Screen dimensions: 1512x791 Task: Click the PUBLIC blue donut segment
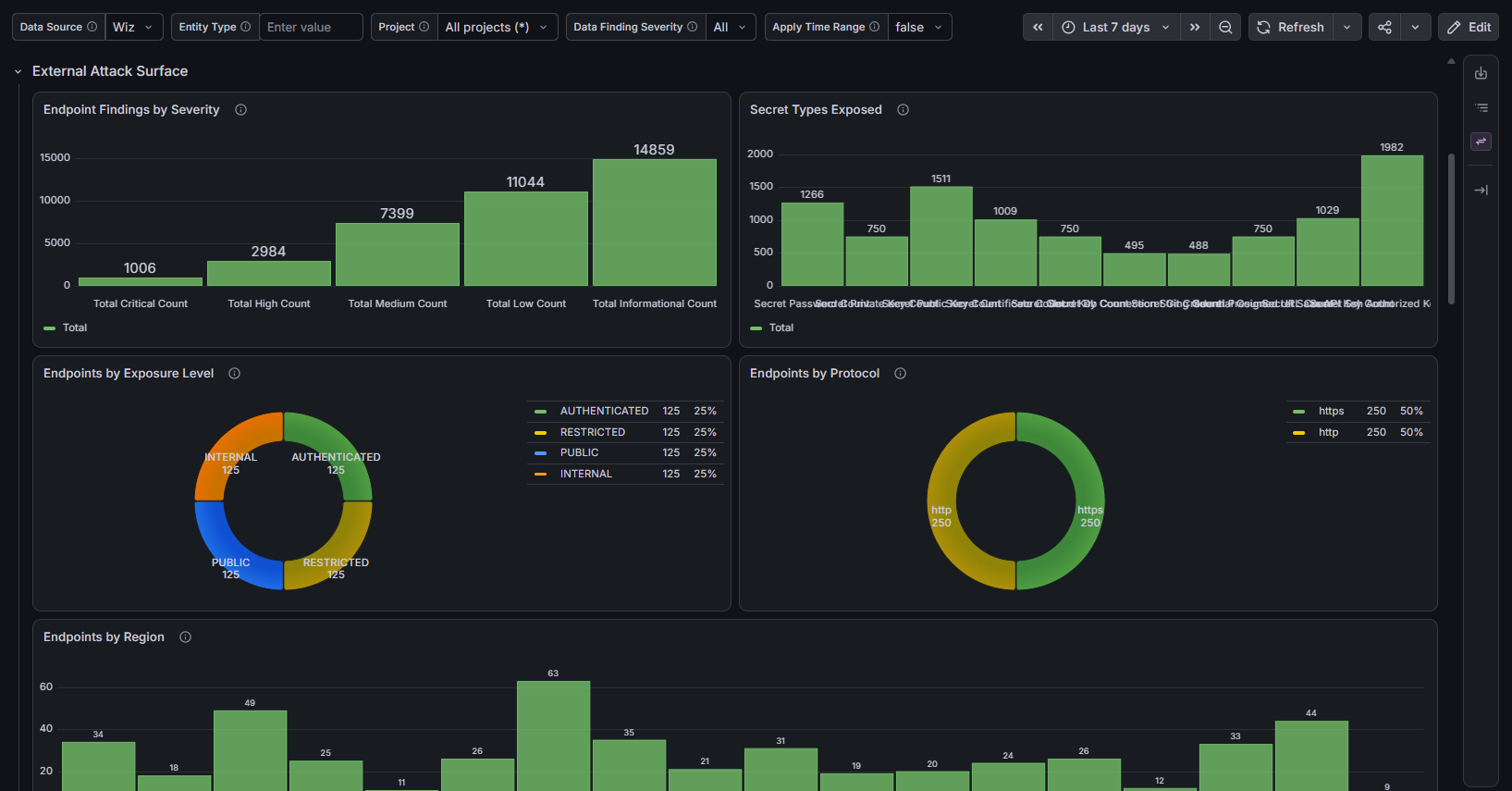coord(231,548)
